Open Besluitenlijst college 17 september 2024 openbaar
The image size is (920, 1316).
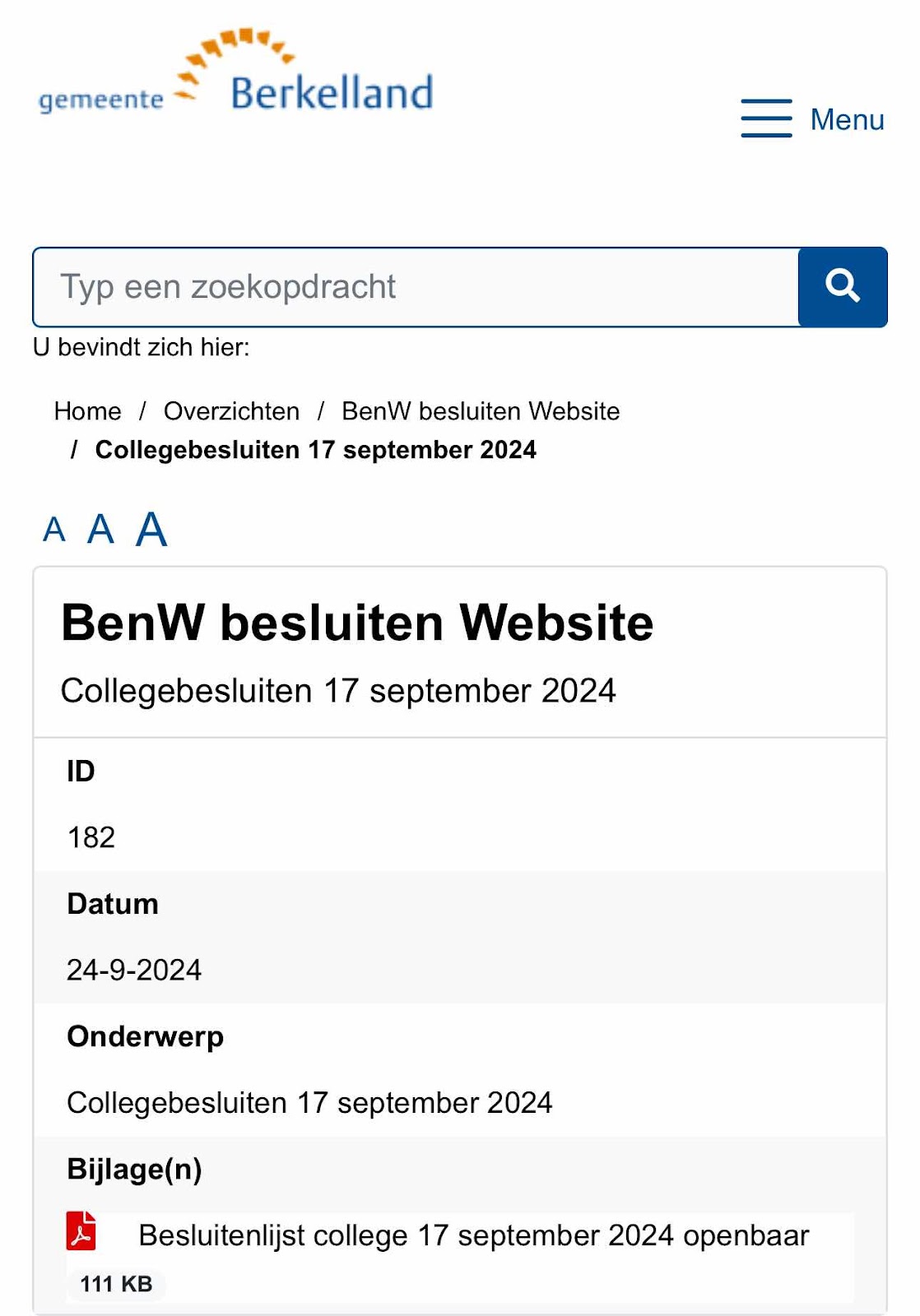pyautogui.click(x=473, y=1235)
